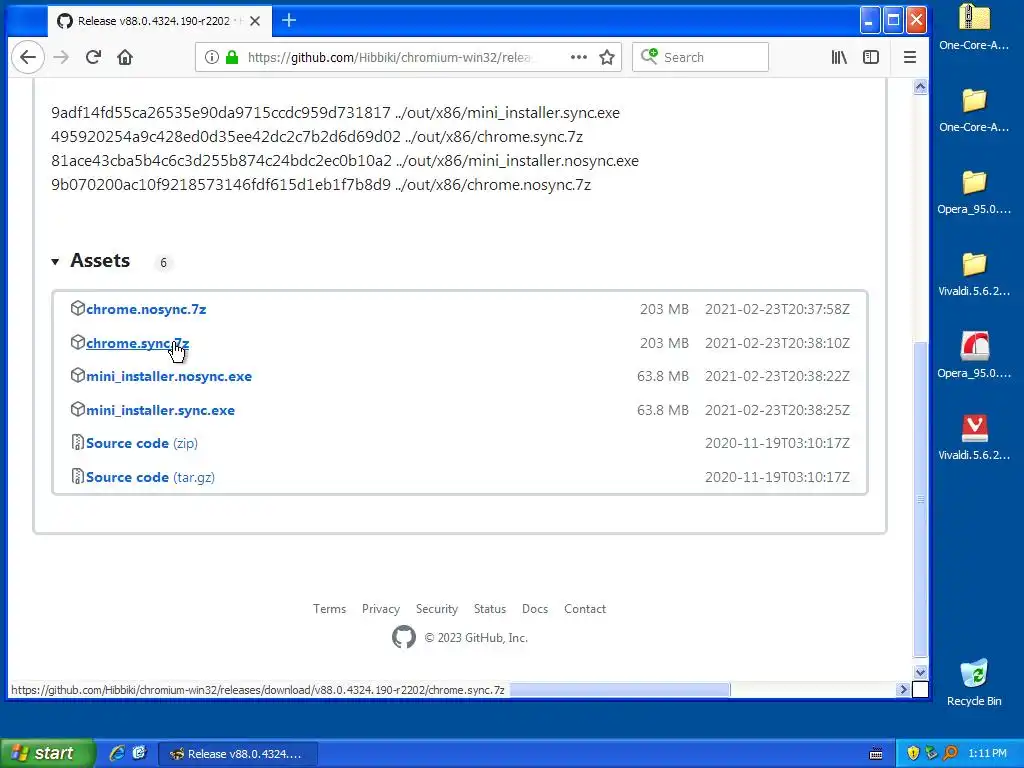The image size is (1024, 768).
Task: Select the Release v88.0.4324 taskbar button
Action: 238,754
